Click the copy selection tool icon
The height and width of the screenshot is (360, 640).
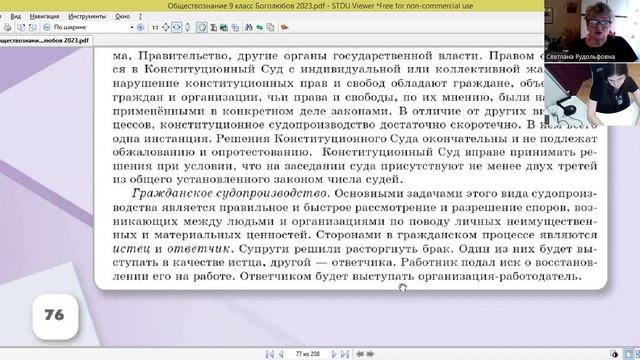click(x=235, y=27)
